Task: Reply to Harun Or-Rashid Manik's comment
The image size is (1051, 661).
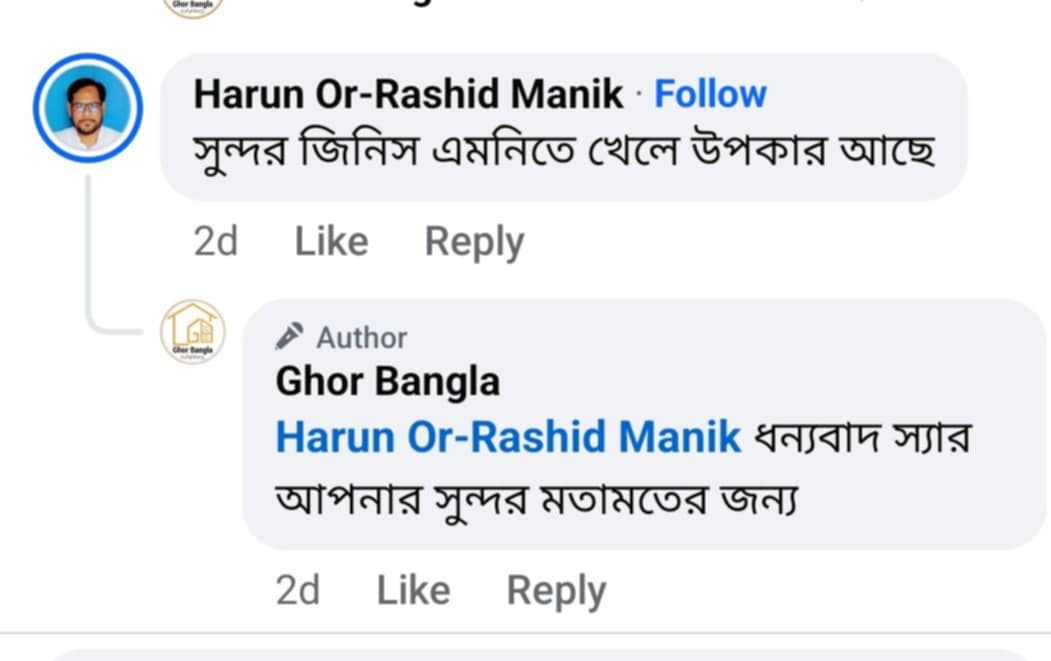Action: [474, 242]
